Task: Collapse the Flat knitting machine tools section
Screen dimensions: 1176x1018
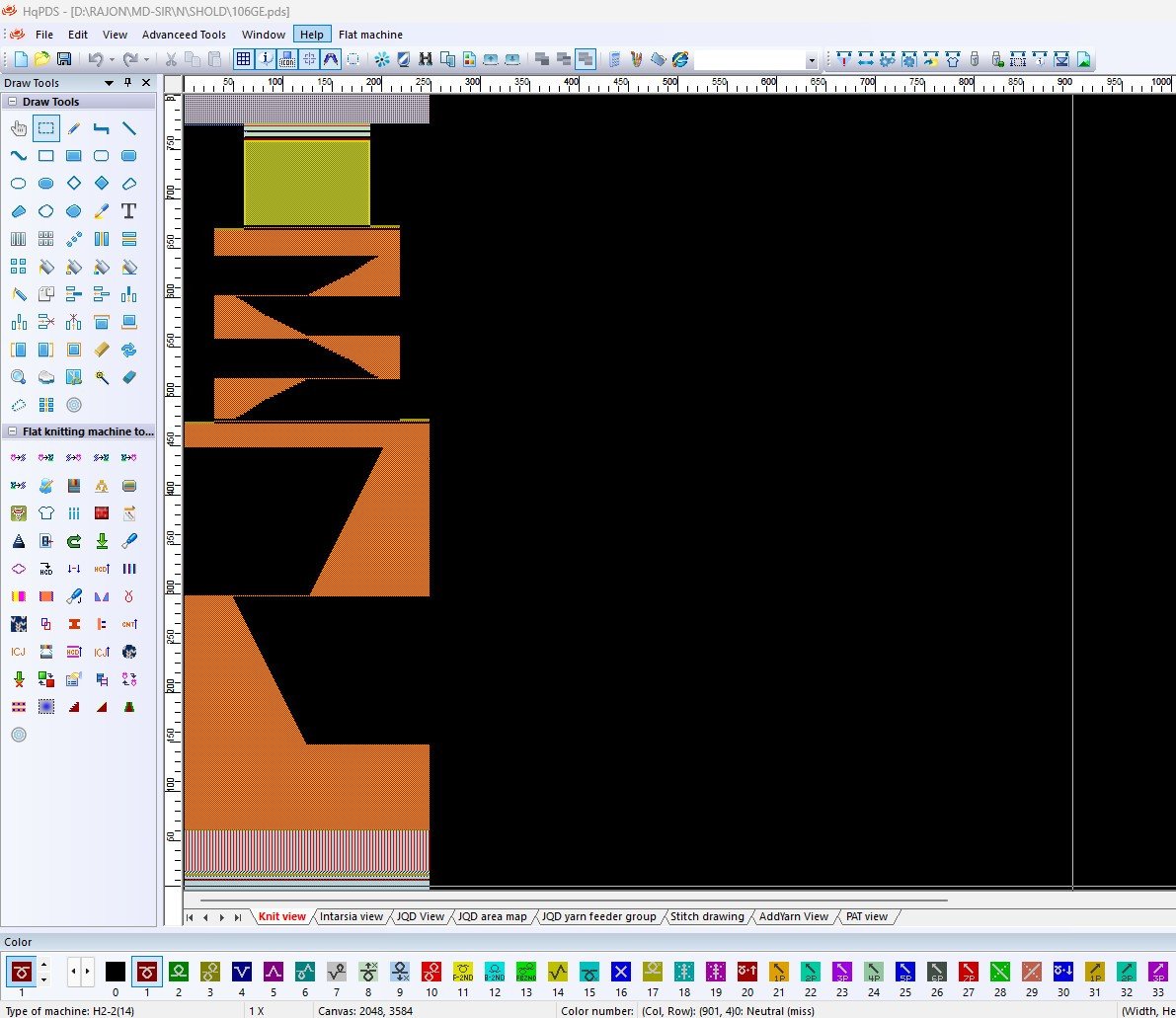Action: tap(12, 431)
